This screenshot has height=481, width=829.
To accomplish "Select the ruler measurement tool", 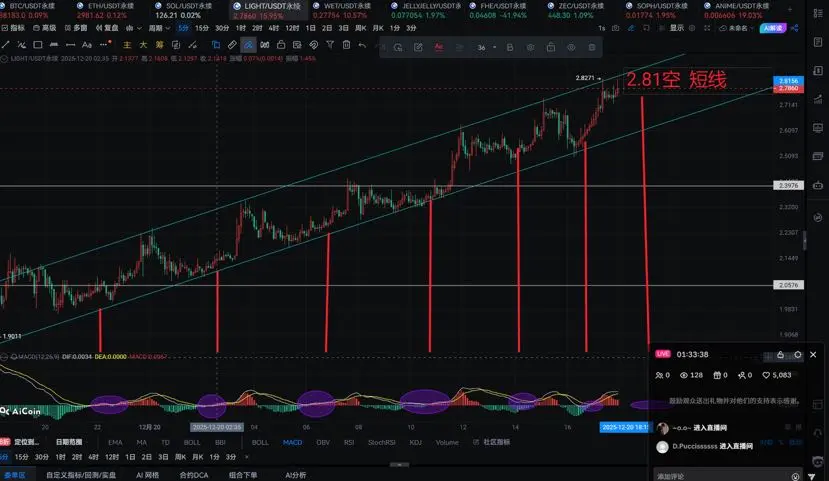I will coord(232,45).
